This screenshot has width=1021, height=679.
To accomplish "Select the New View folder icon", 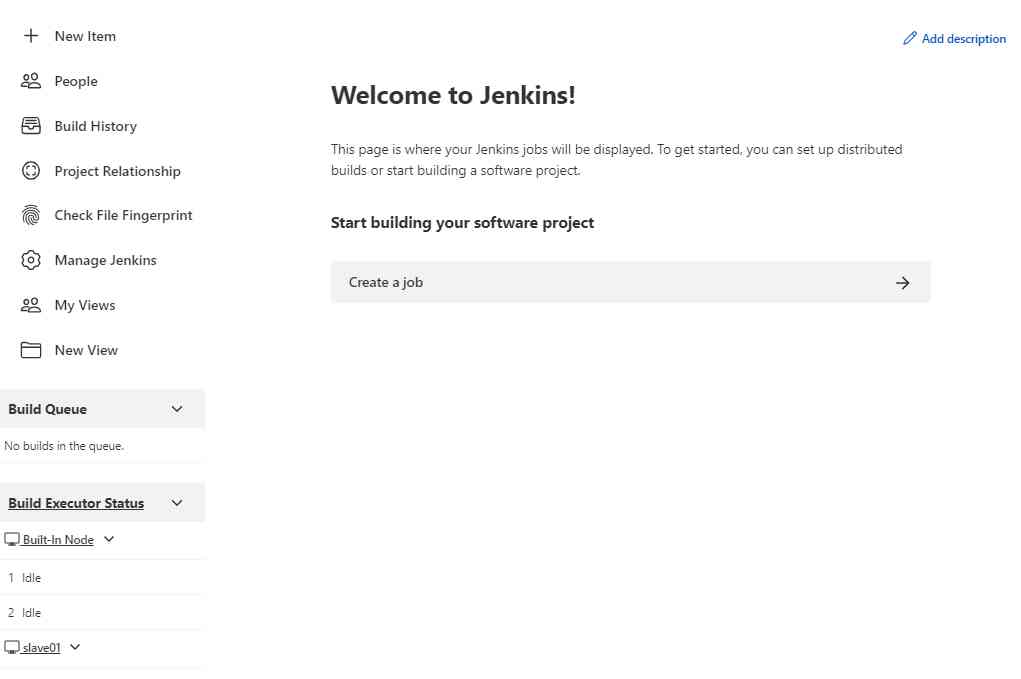I will pos(29,350).
